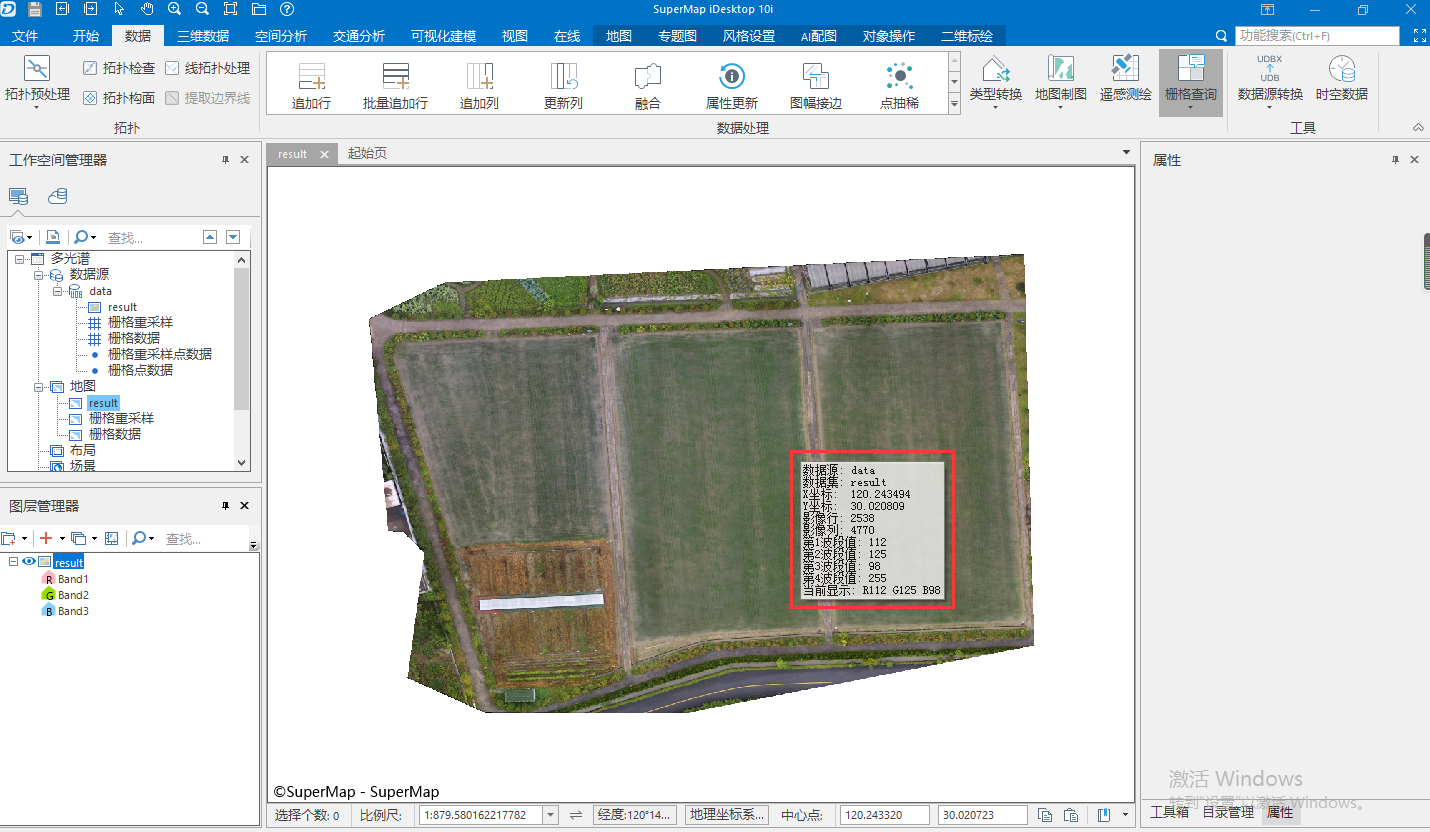Click previous search result arrow in workspace
Image resolution: width=1430 pixels, height=832 pixels.
[210, 237]
